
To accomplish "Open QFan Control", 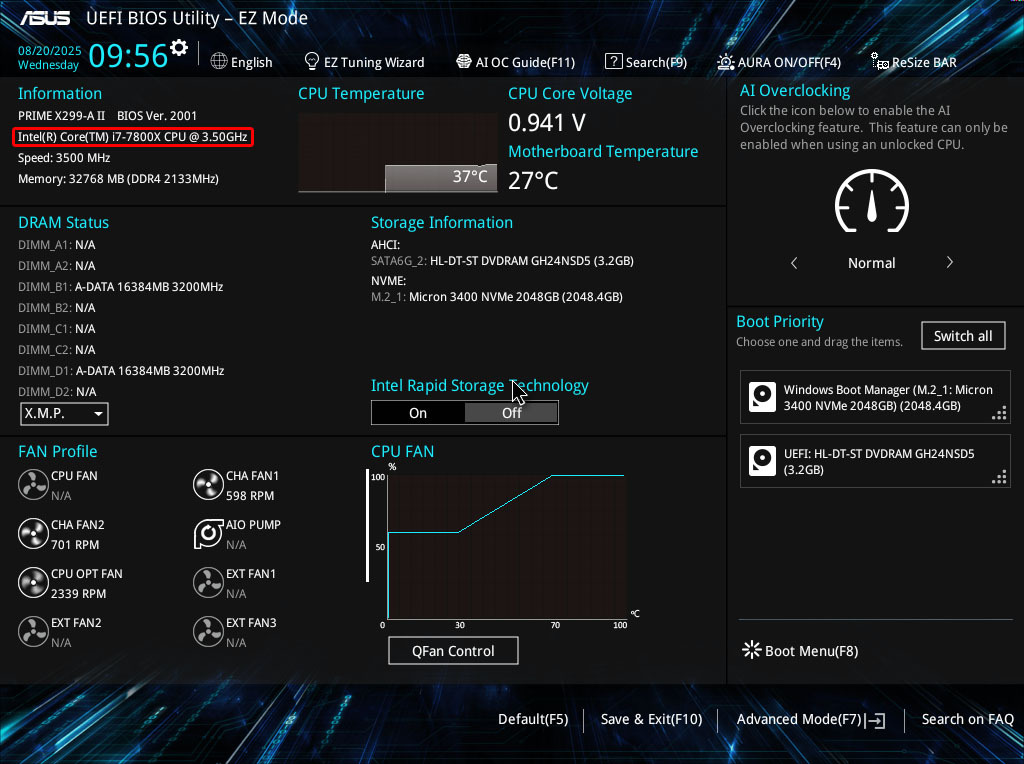I will pyautogui.click(x=453, y=651).
